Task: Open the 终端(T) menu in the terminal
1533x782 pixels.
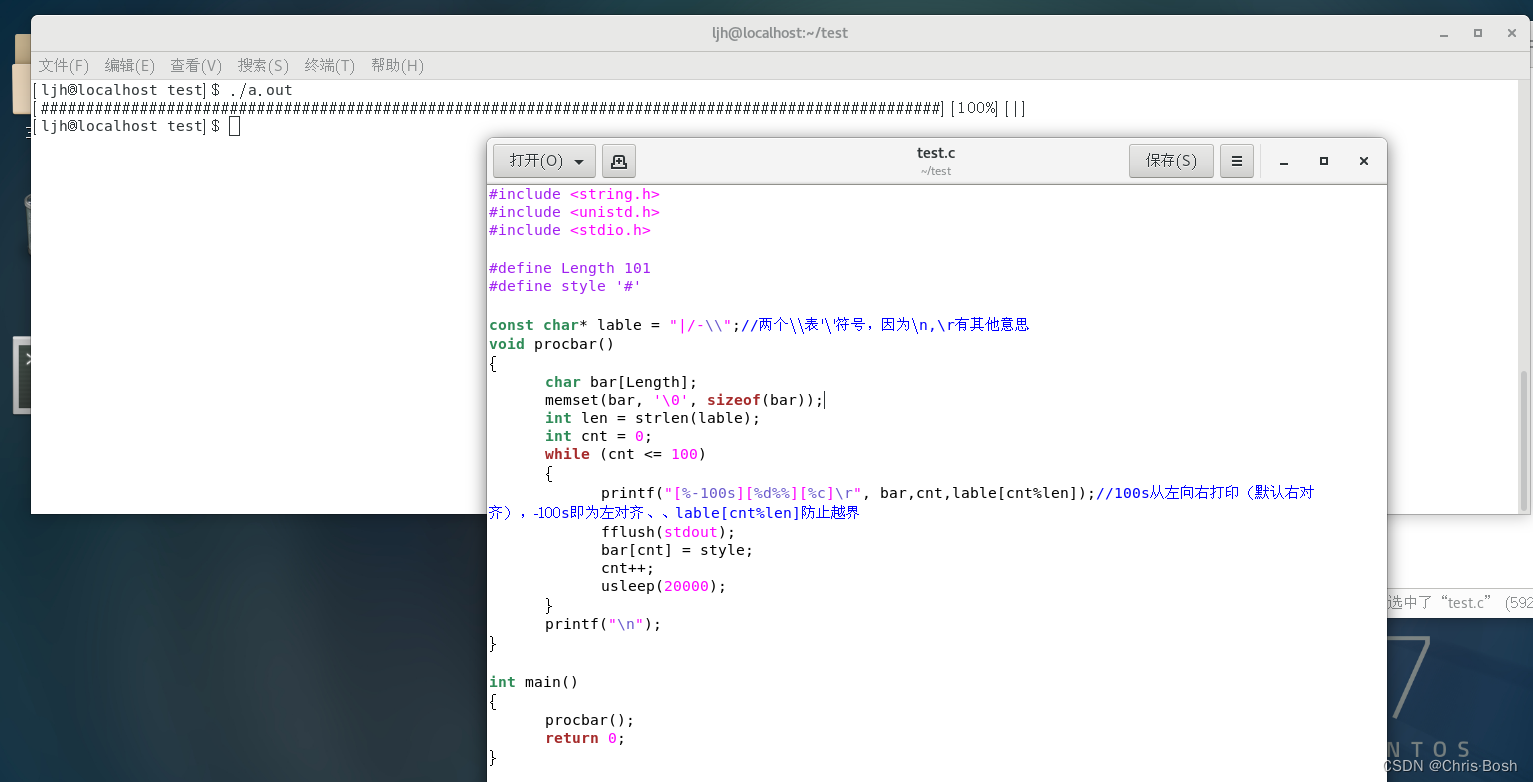Action: 329,65
